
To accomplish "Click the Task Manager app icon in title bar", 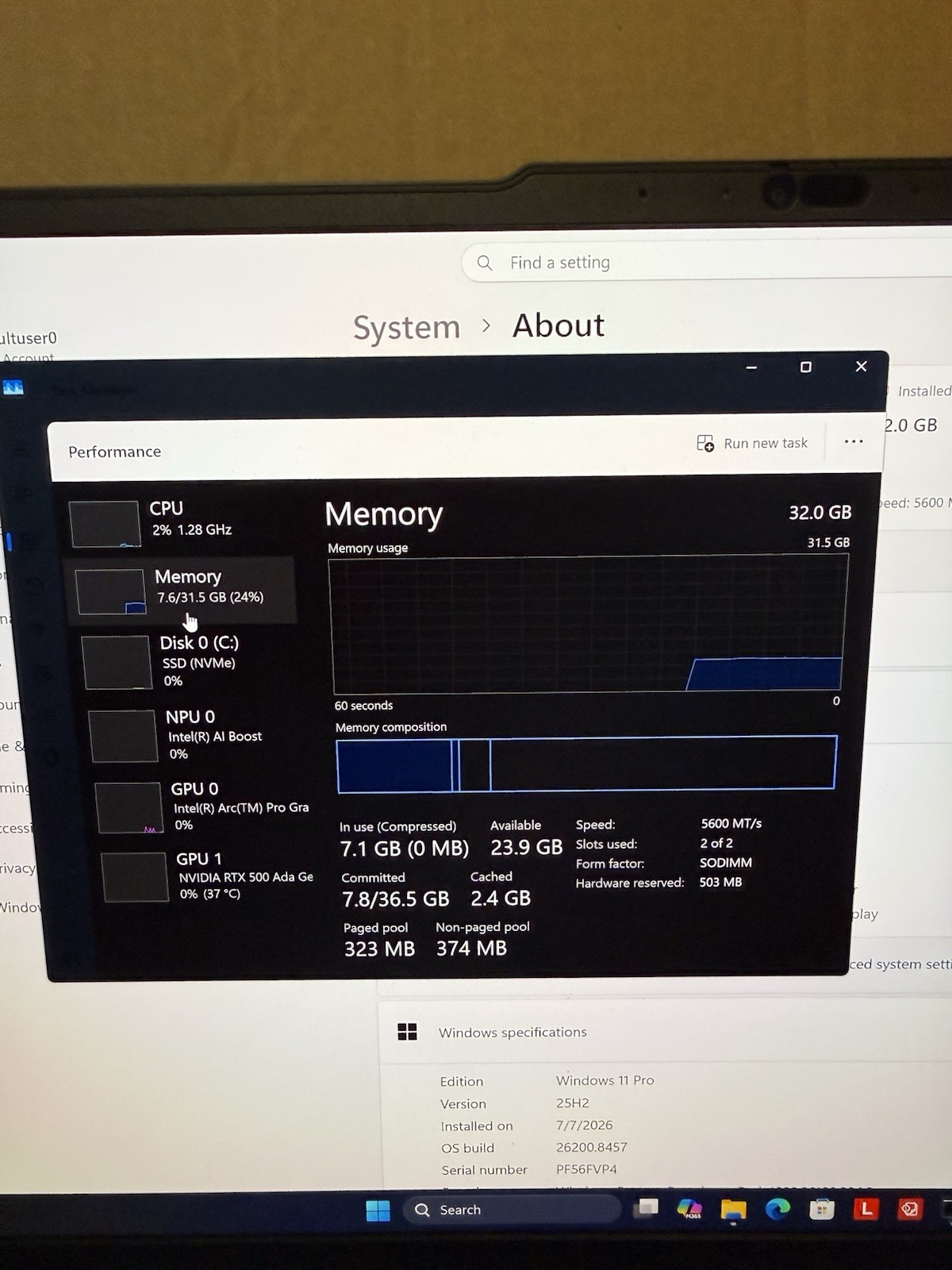I will (13, 387).
